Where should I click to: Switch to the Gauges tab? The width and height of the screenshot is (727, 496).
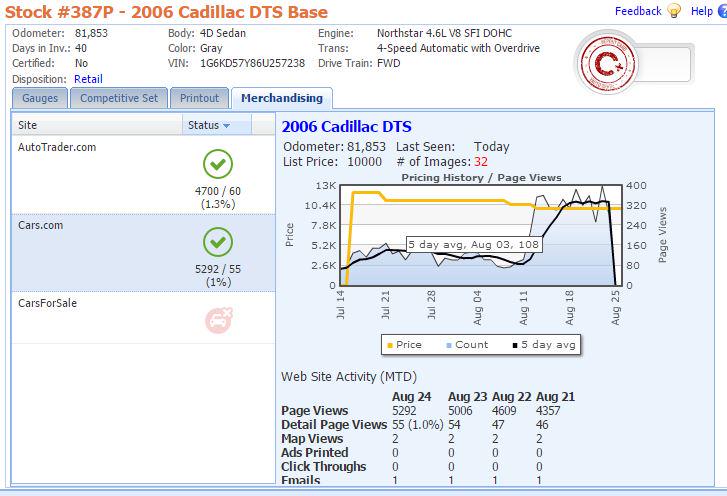click(40, 98)
